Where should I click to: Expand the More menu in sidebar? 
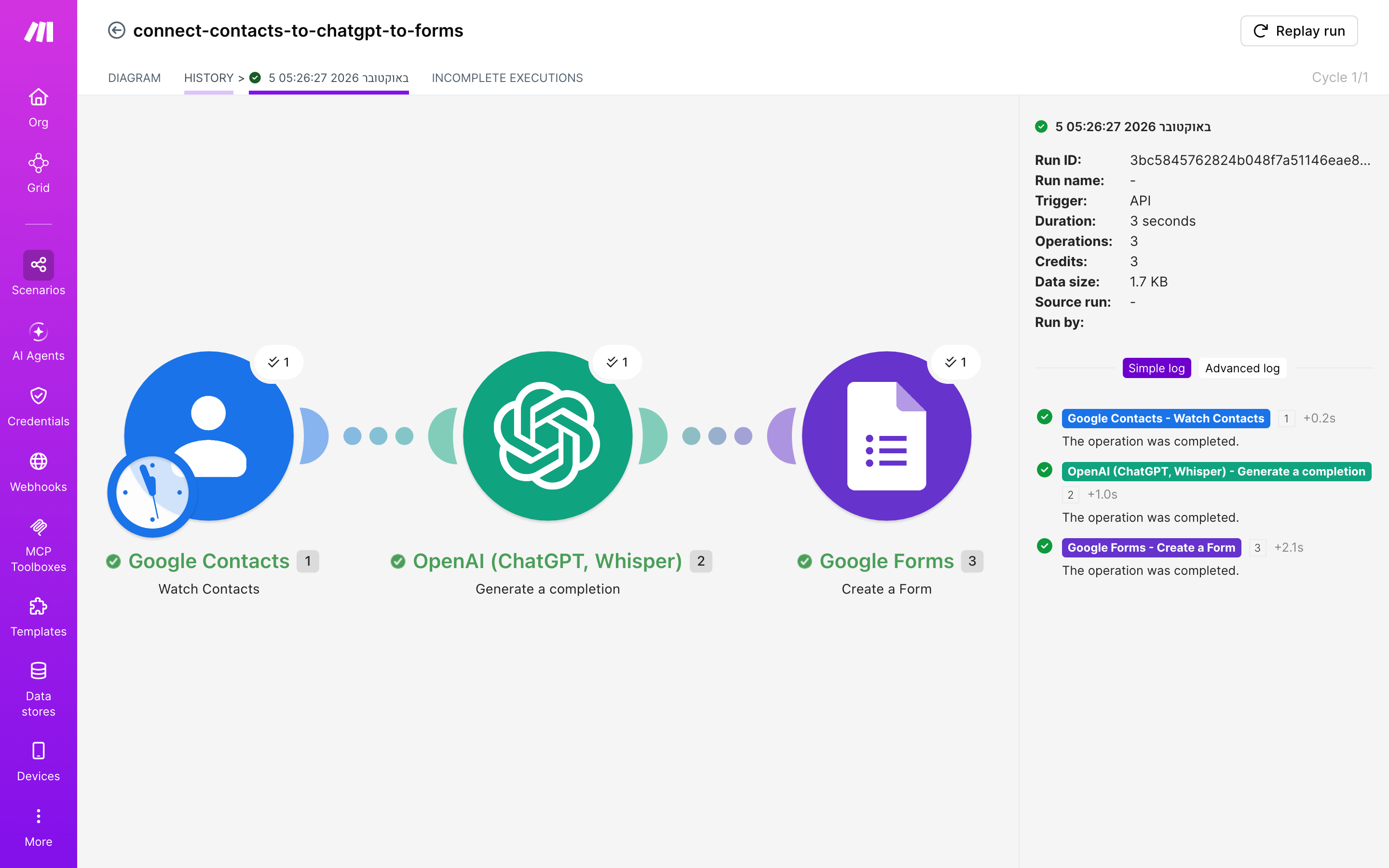coord(39,827)
